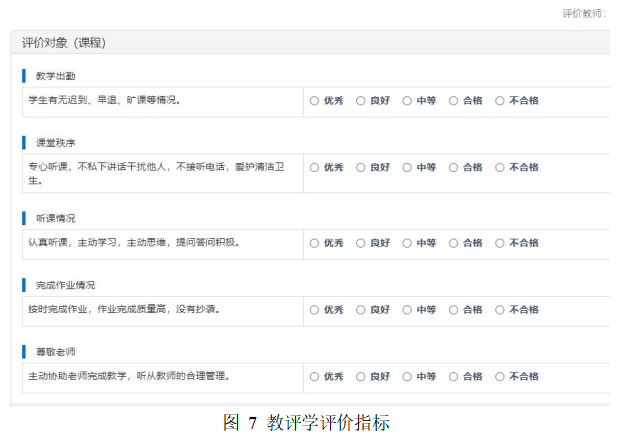Image resolution: width=630 pixels, height=439 pixels.
Task: Rate 听课情况 as 良好
Action: [361, 243]
